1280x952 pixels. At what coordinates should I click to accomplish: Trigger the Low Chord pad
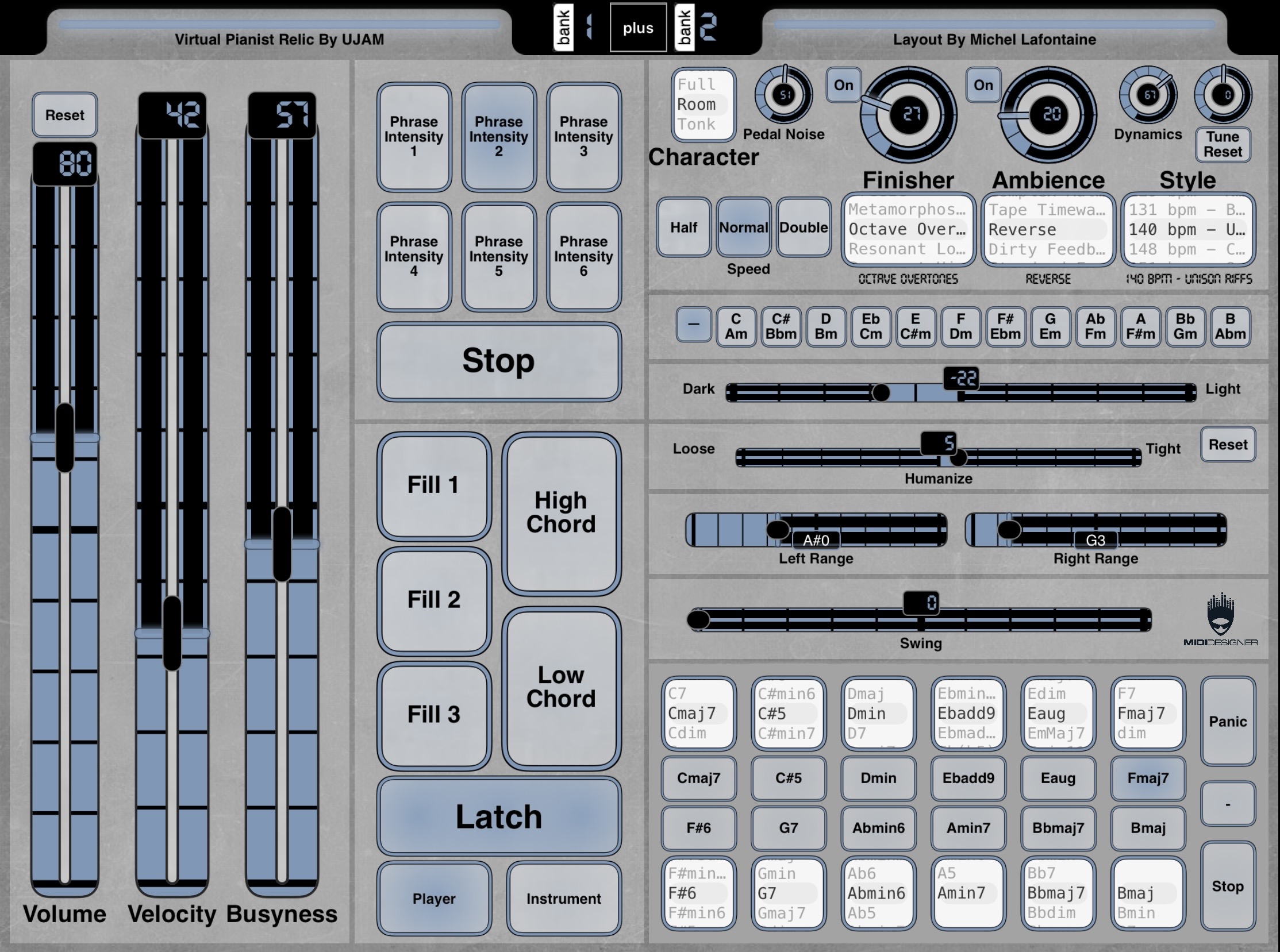coord(562,688)
